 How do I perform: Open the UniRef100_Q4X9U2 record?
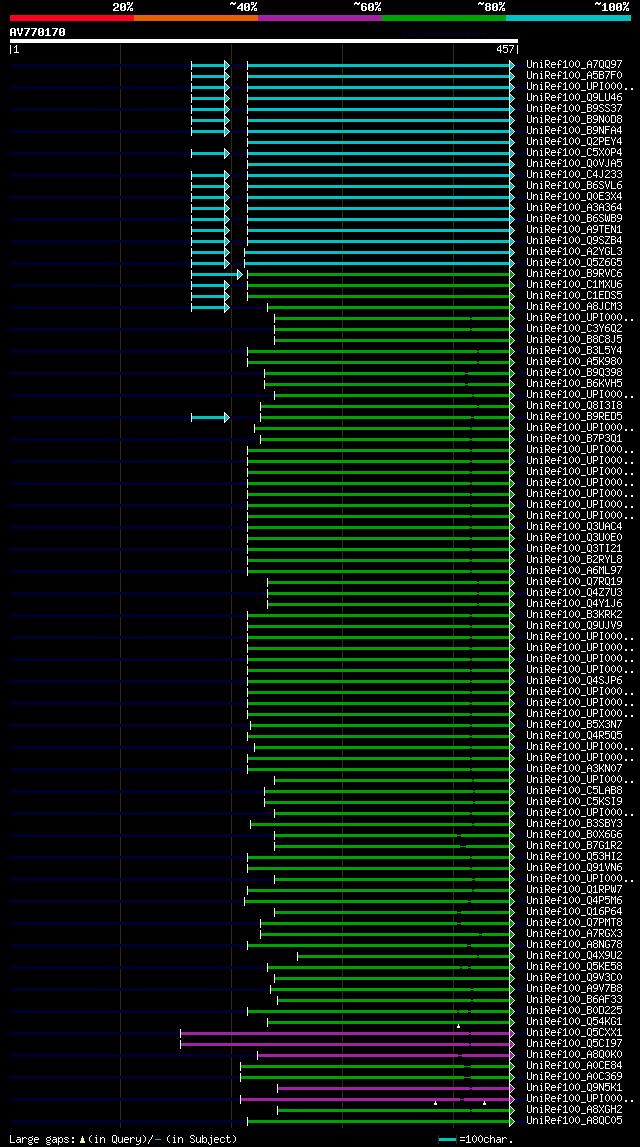(x=574, y=956)
